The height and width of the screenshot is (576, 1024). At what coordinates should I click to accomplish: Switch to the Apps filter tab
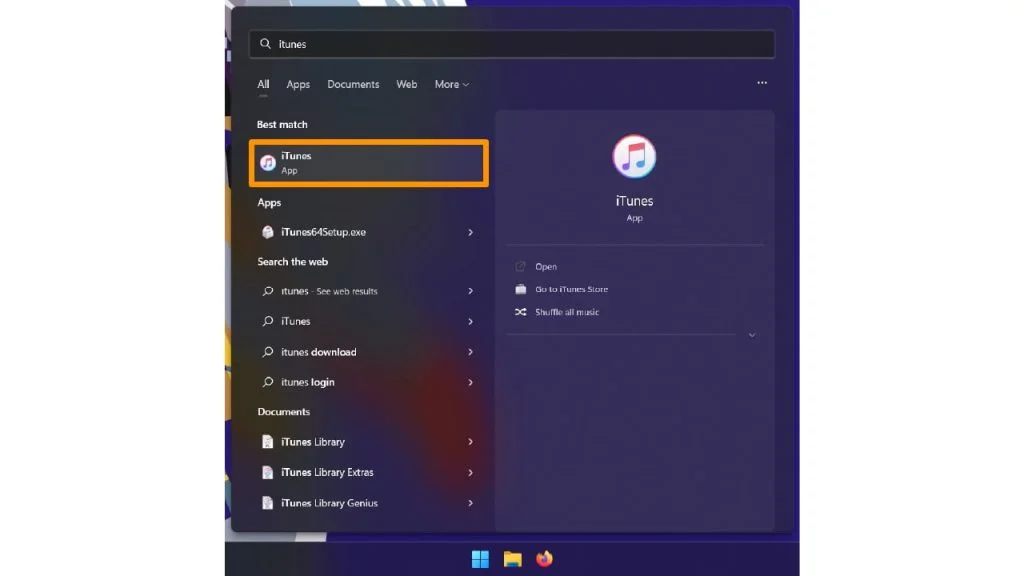[298, 84]
